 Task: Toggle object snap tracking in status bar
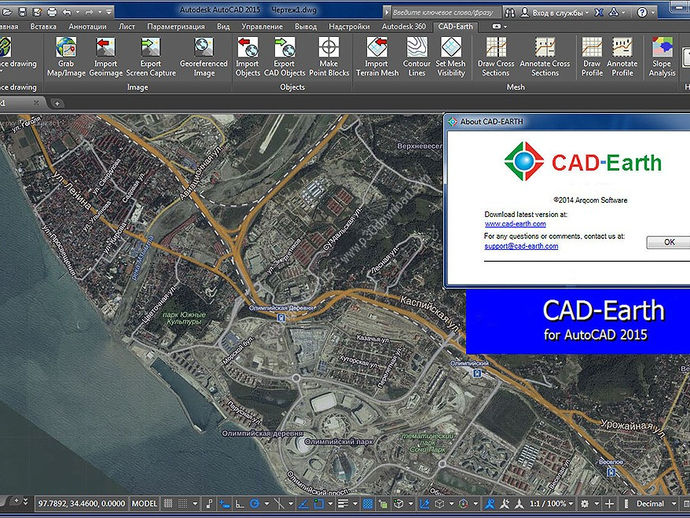(303, 503)
